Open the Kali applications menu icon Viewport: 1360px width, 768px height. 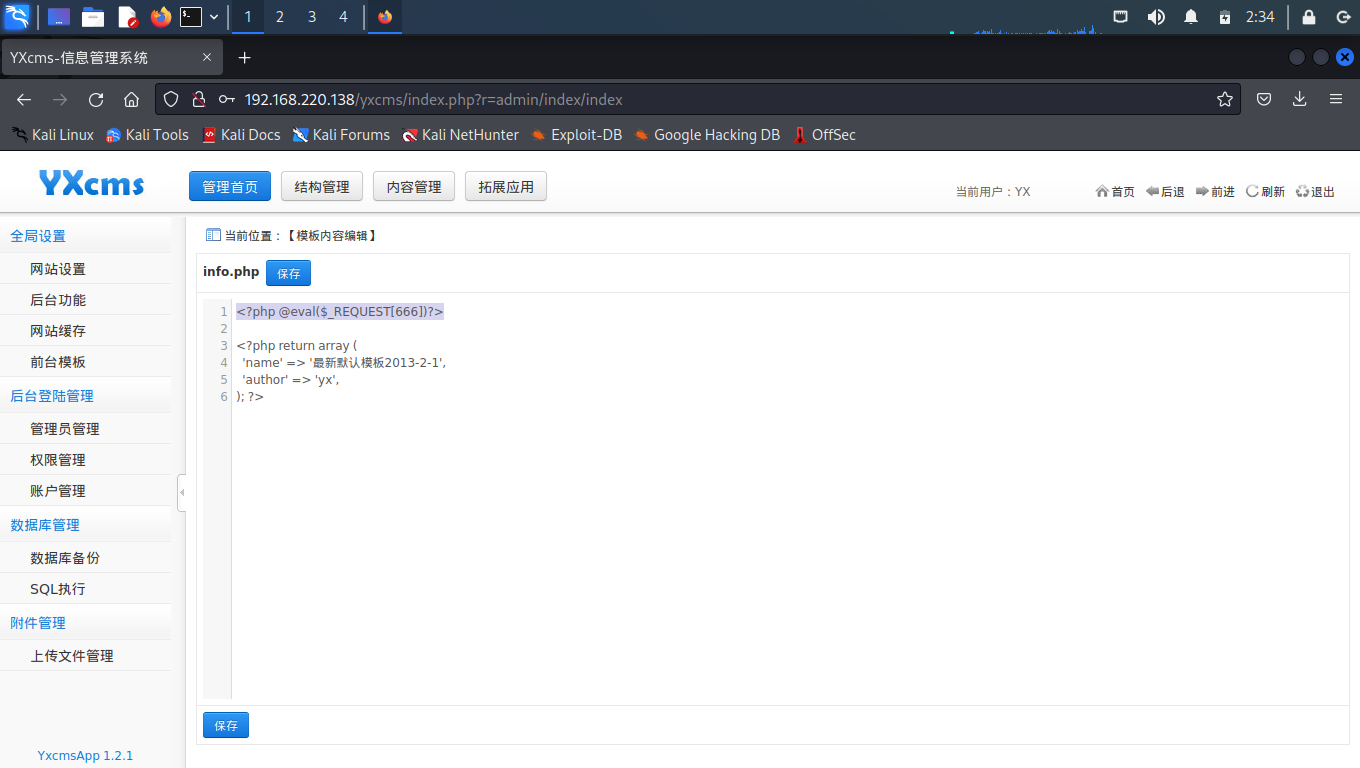pyautogui.click(x=17, y=16)
